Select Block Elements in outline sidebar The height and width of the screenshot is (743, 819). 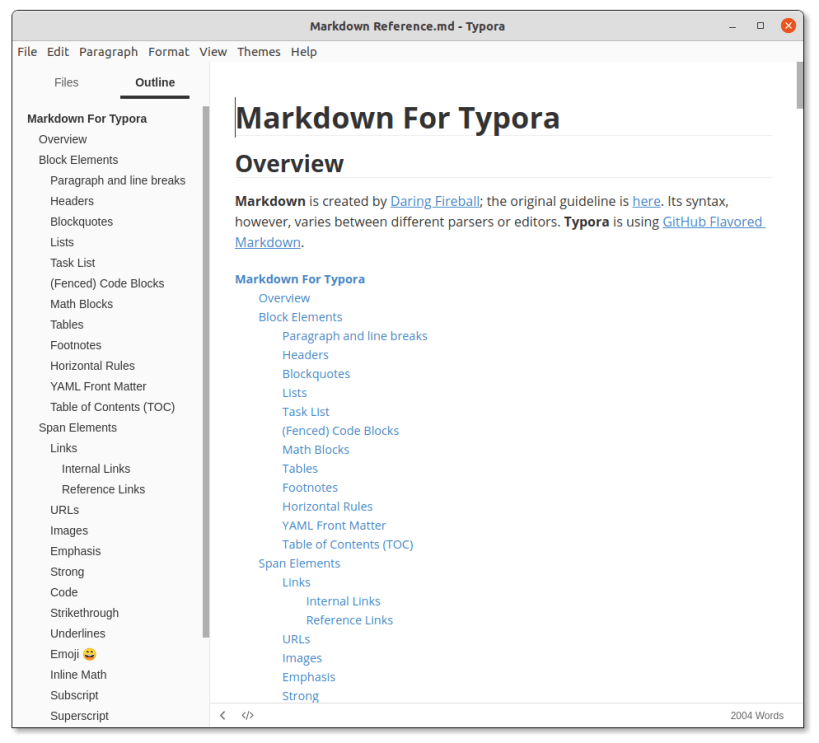78,160
